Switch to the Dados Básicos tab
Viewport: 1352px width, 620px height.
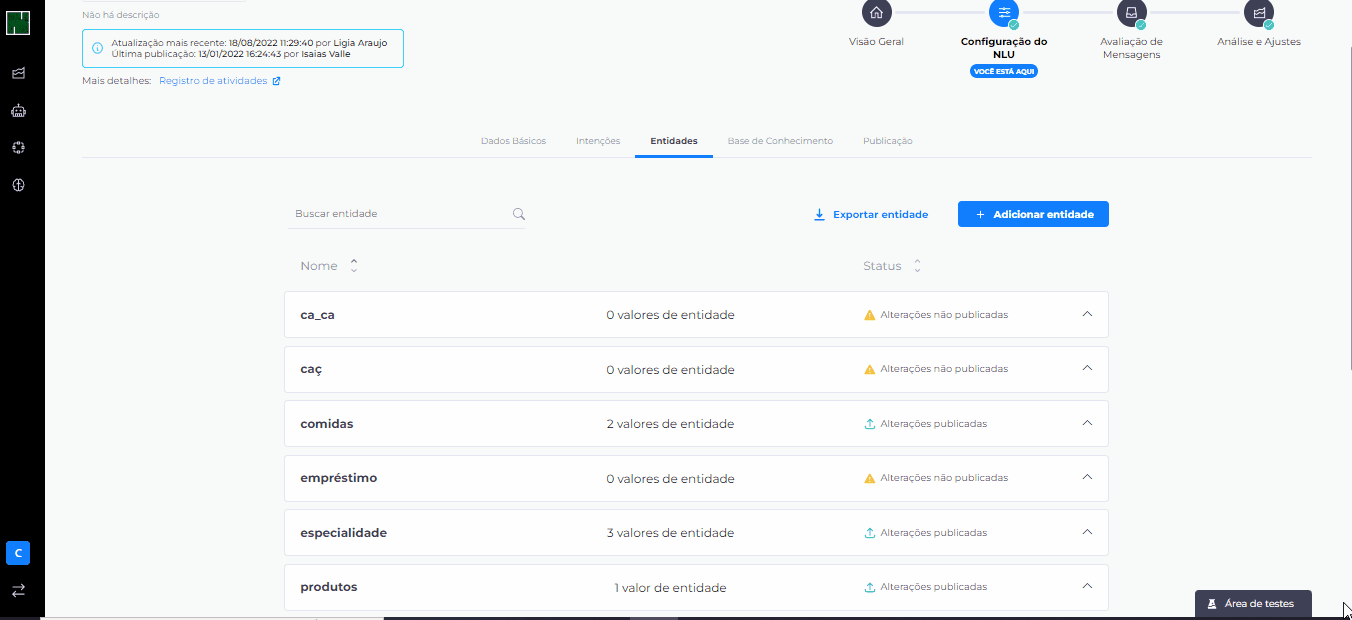[513, 141]
